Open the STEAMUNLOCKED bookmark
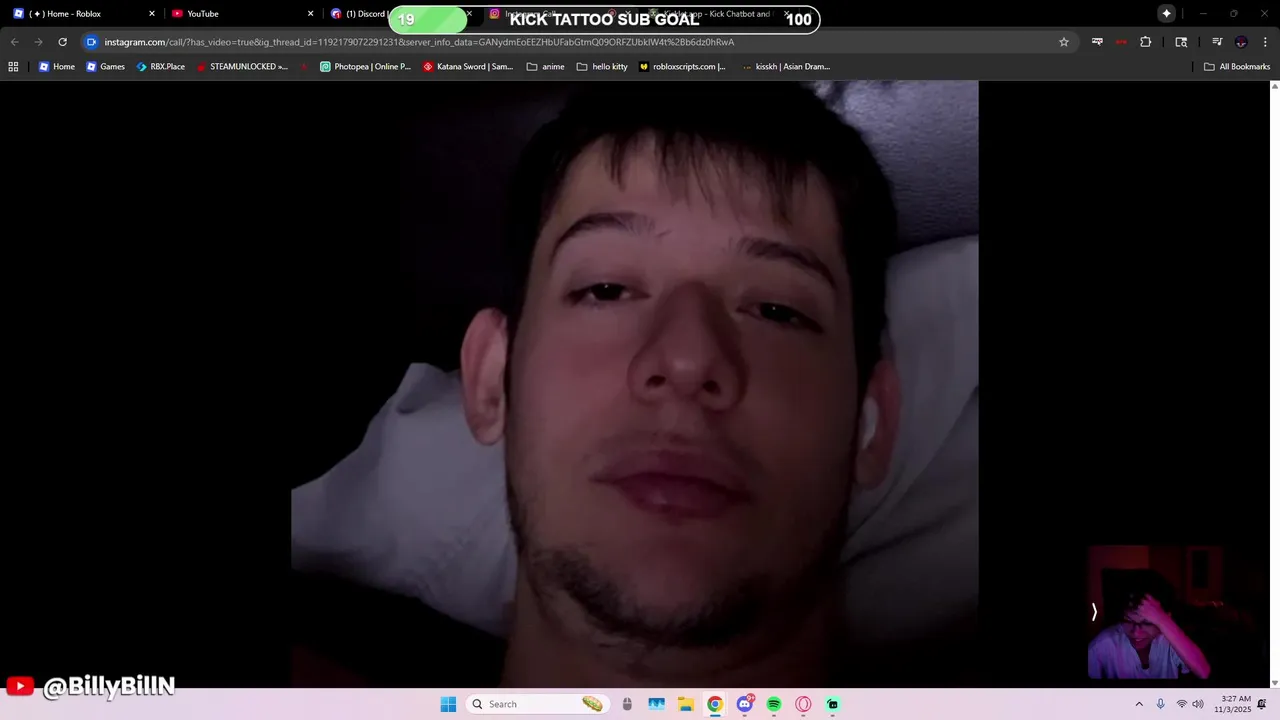 [242, 67]
